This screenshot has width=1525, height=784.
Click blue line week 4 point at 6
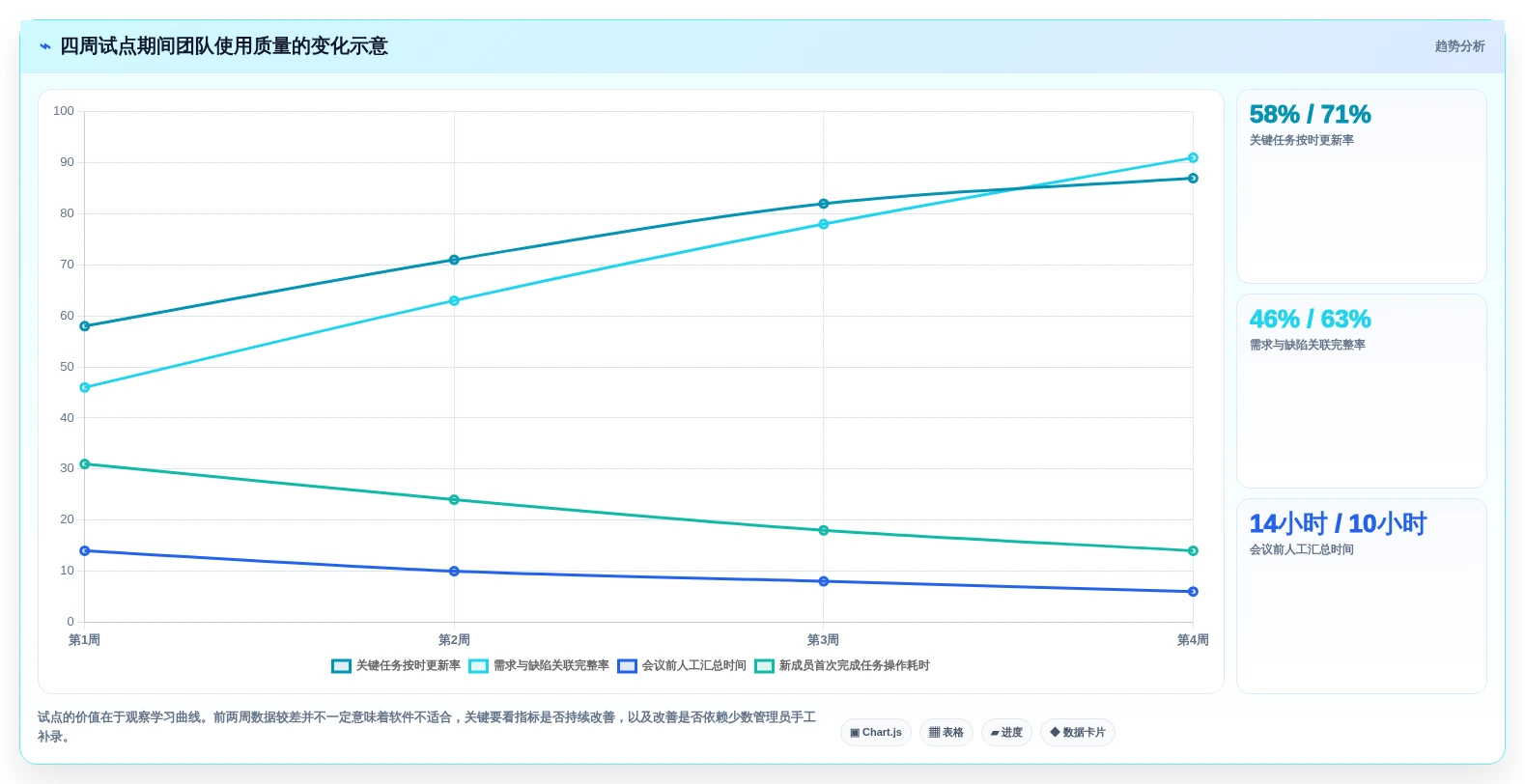(x=1193, y=592)
